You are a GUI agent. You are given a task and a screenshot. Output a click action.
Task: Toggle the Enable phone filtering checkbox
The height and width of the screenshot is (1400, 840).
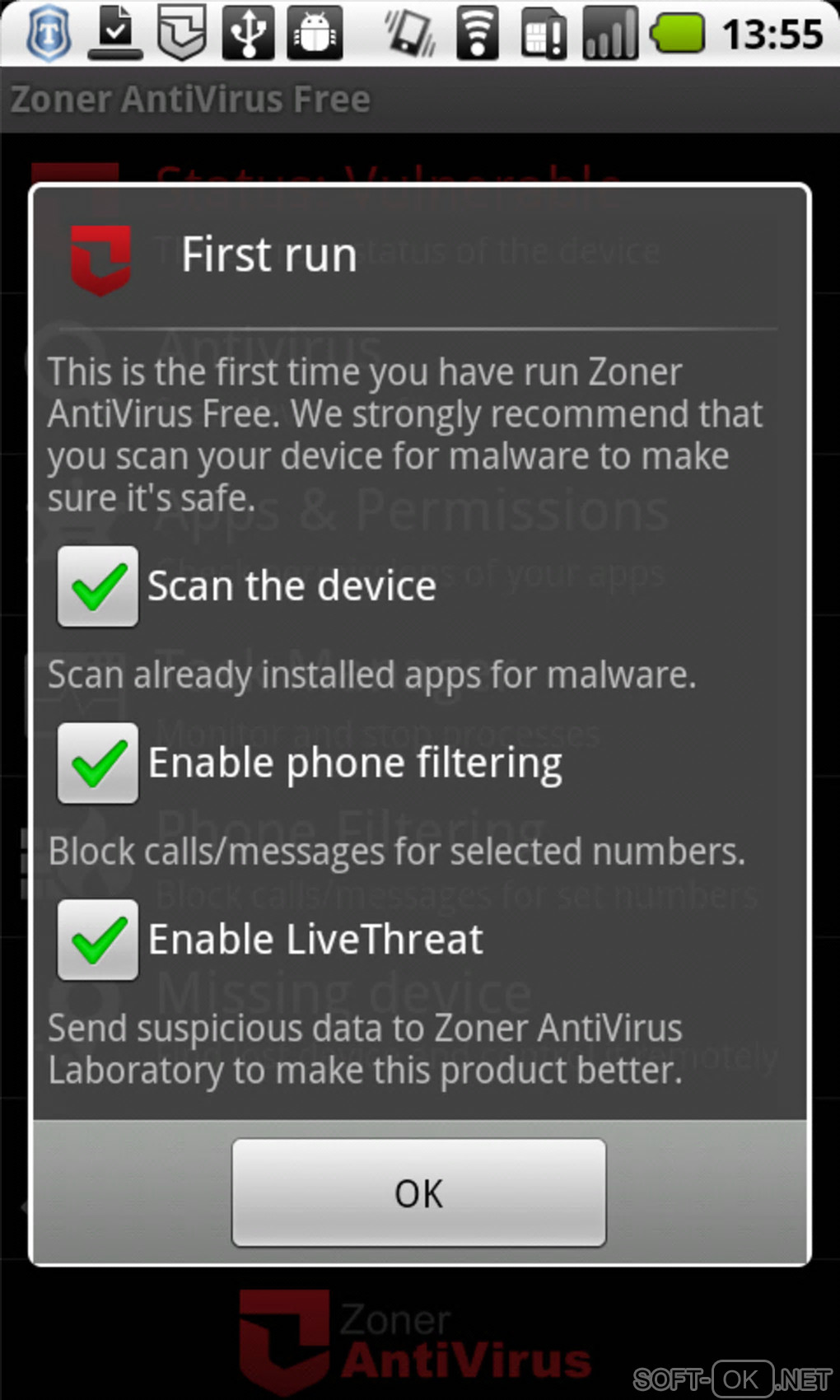pyautogui.click(x=98, y=763)
